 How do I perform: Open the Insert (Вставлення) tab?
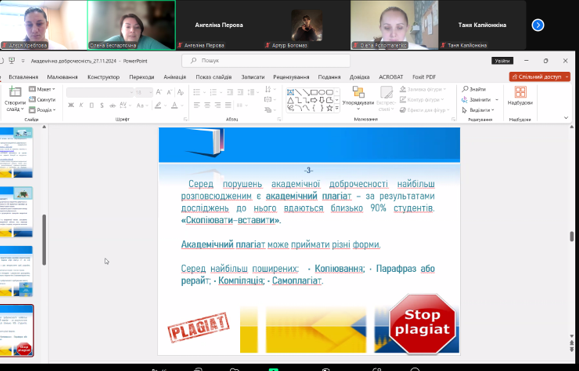[x=23, y=77]
